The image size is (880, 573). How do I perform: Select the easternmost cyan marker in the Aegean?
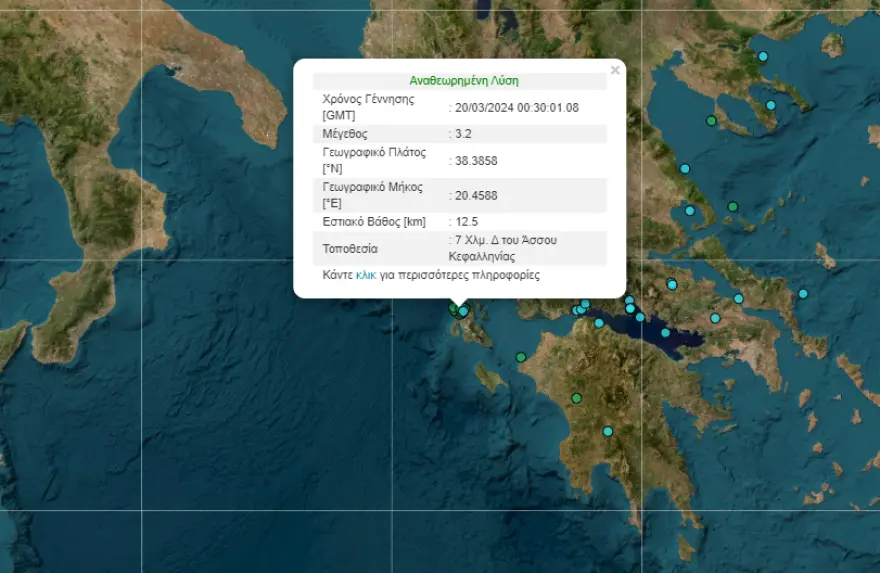[802, 294]
